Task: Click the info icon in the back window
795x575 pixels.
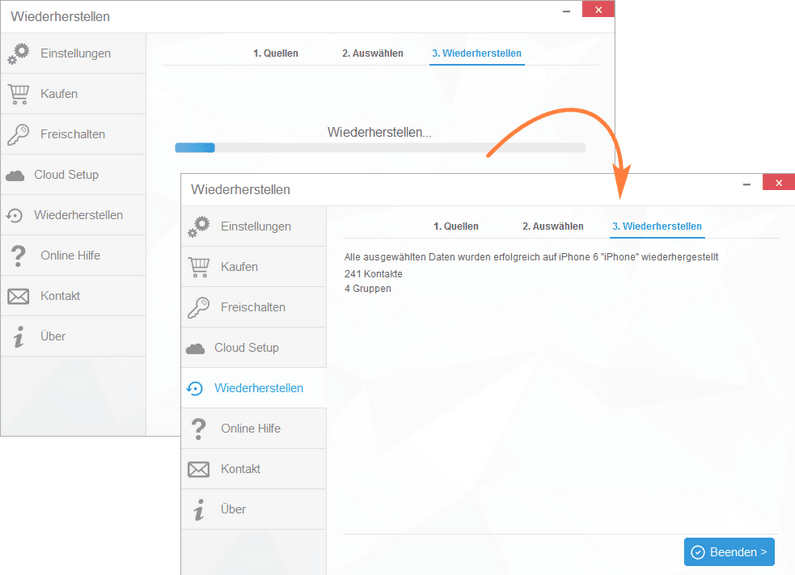Action: [x=19, y=337]
